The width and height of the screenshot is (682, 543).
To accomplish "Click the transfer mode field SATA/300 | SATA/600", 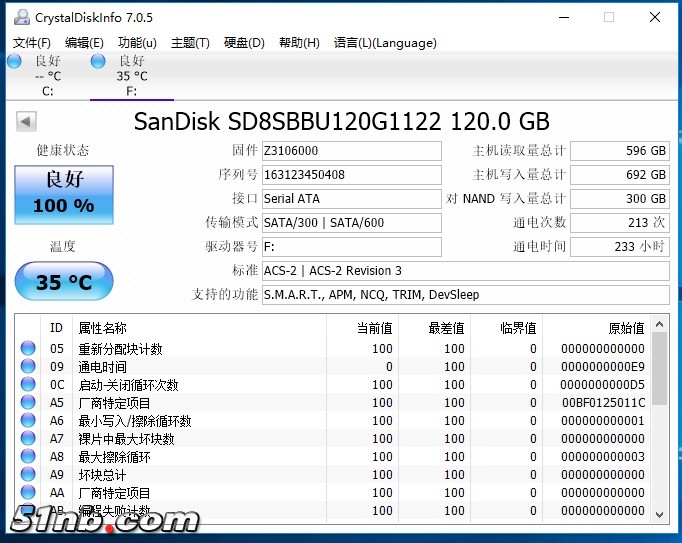I will pyautogui.click(x=352, y=223).
